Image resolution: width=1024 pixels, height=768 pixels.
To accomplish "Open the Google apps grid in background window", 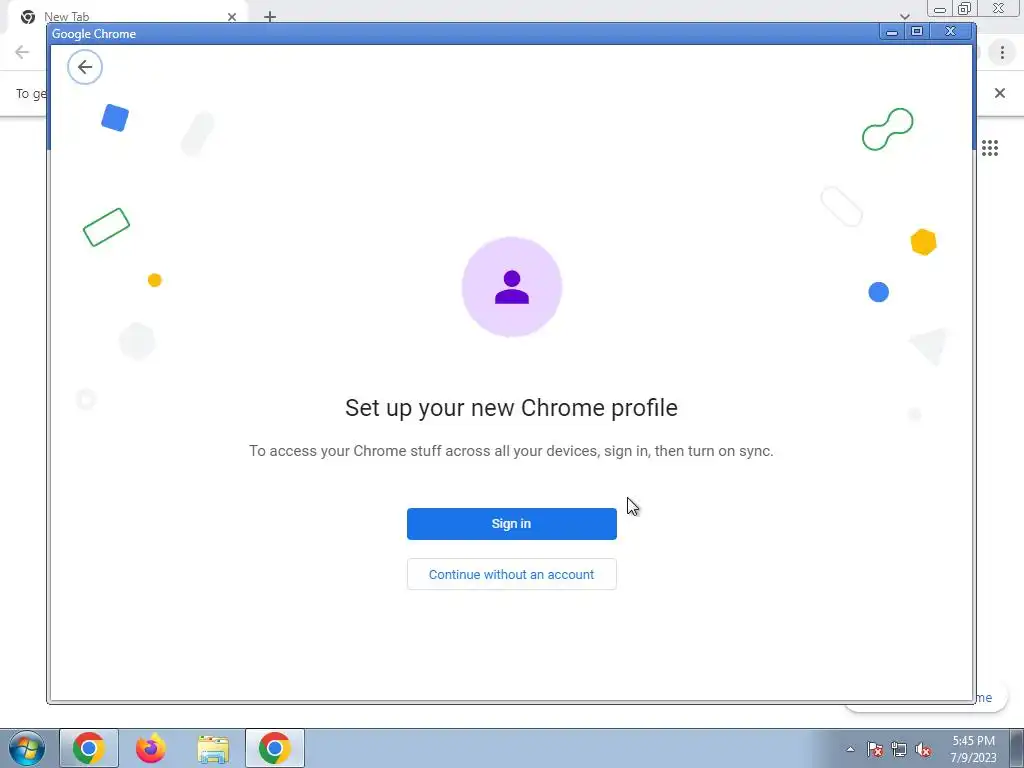I will coord(990,148).
